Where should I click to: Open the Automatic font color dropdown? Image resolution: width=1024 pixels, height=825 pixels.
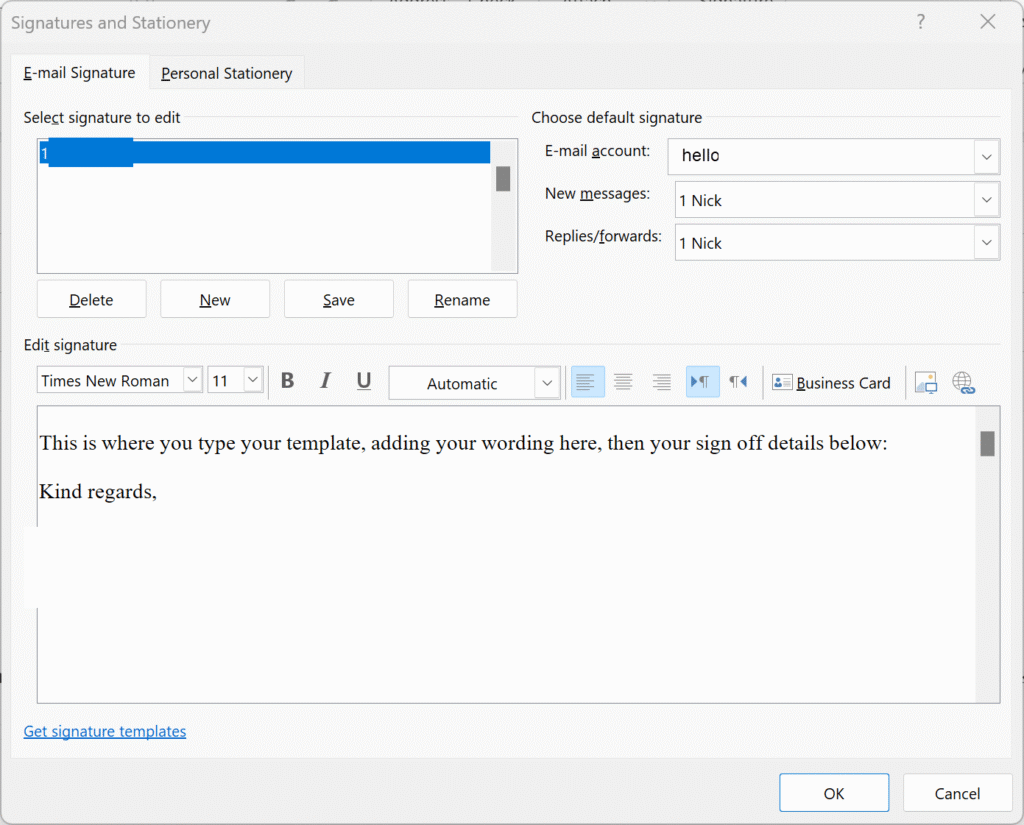(x=546, y=382)
